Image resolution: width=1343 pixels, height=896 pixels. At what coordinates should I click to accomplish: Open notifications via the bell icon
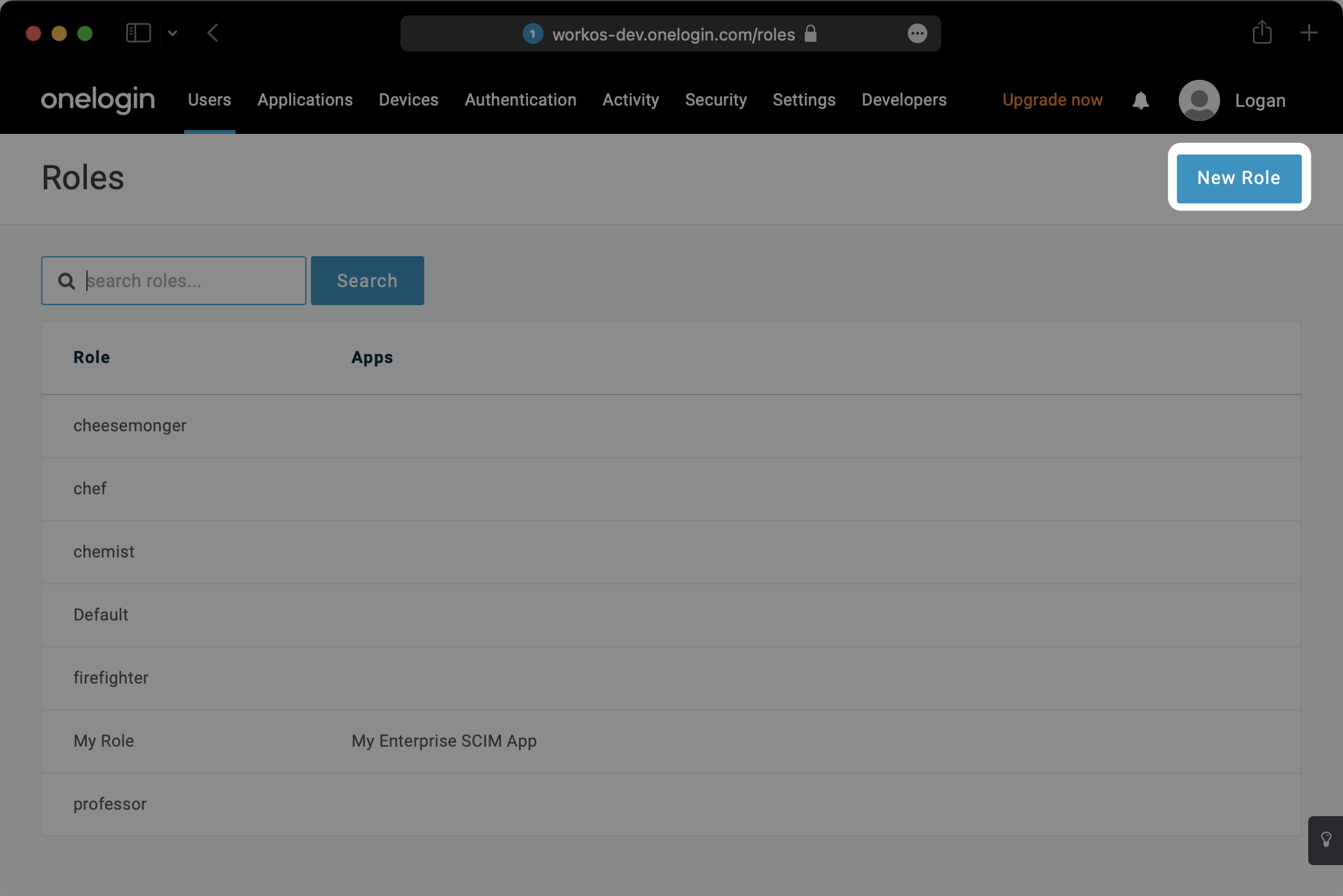point(1140,100)
